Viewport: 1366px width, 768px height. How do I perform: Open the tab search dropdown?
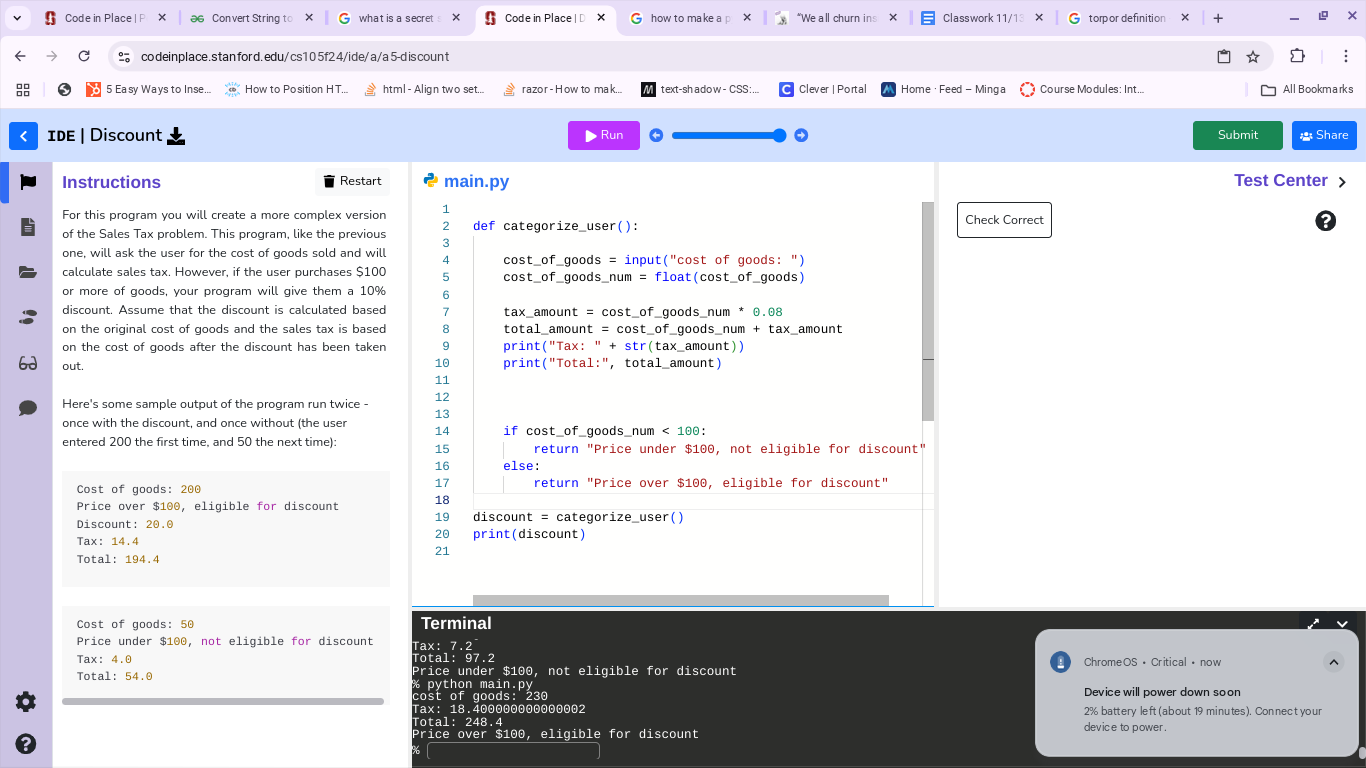(17, 18)
